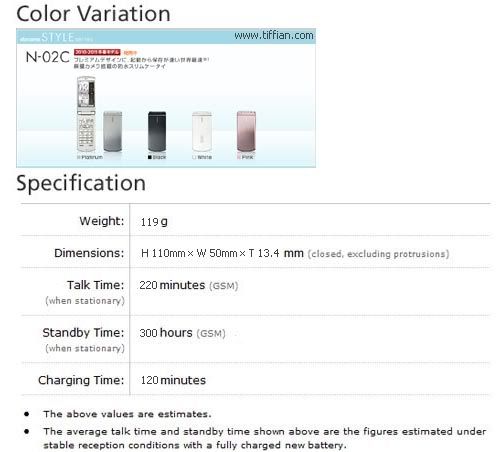Click the Specification heading
This screenshot has height=452, width=500.
[81, 183]
